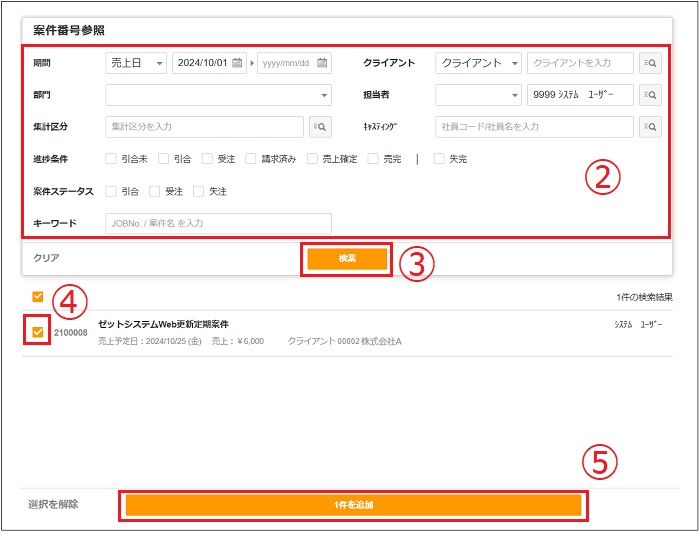Click the 1件を追加 button
The image size is (700, 534).
click(353, 505)
